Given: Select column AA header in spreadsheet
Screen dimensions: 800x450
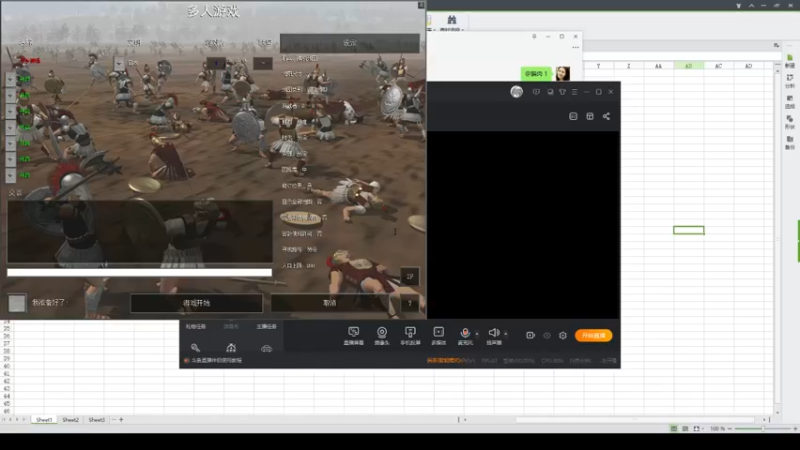Looking at the screenshot, I should pos(658,66).
